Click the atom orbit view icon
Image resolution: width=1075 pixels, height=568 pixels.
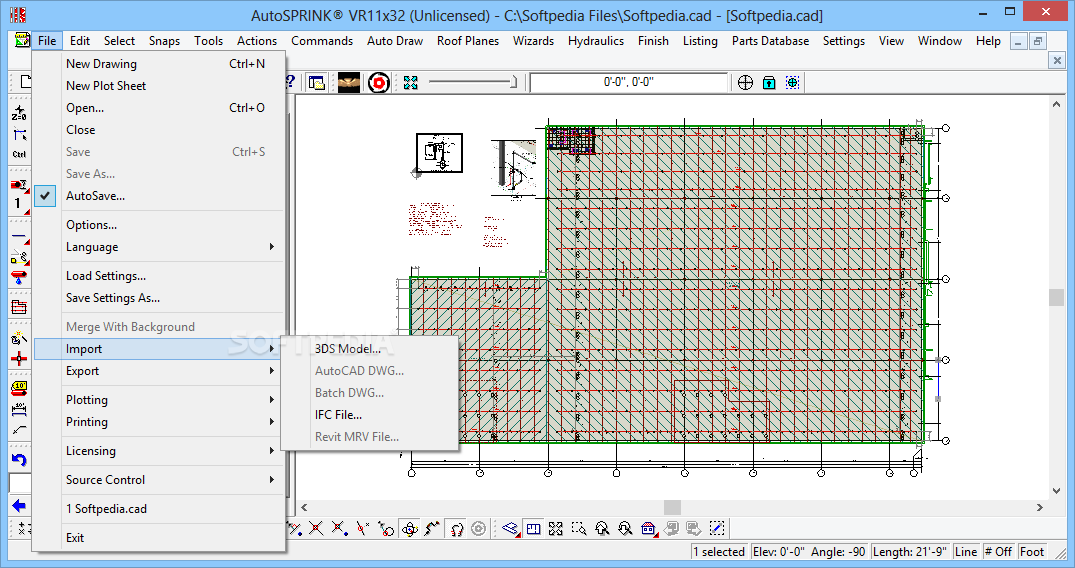(409, 528)
